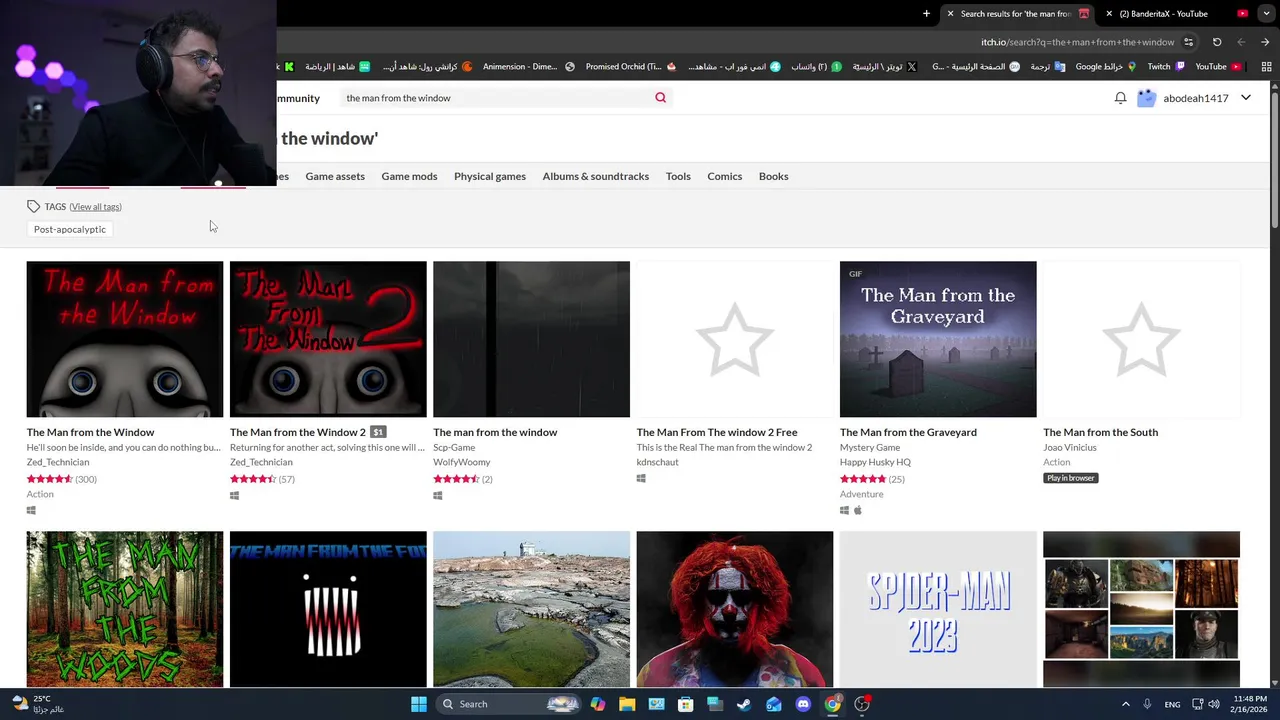Screen dimensions: 1280x720
Task: Select the Albums & soundtracks tab
Action: coord(596,176)
